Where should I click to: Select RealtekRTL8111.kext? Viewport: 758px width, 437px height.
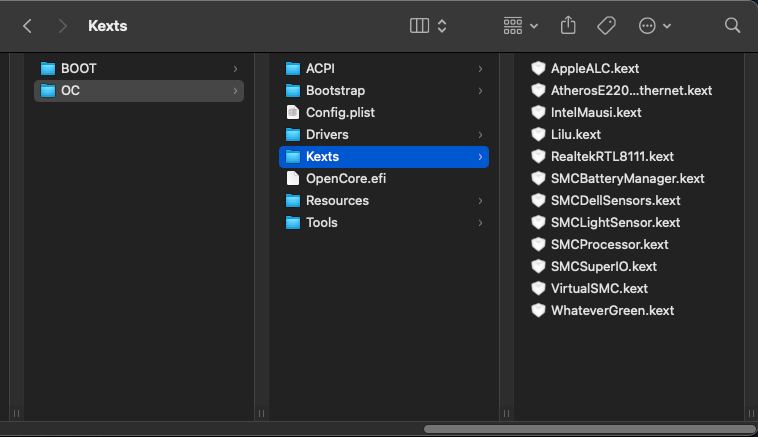point(612,157)
